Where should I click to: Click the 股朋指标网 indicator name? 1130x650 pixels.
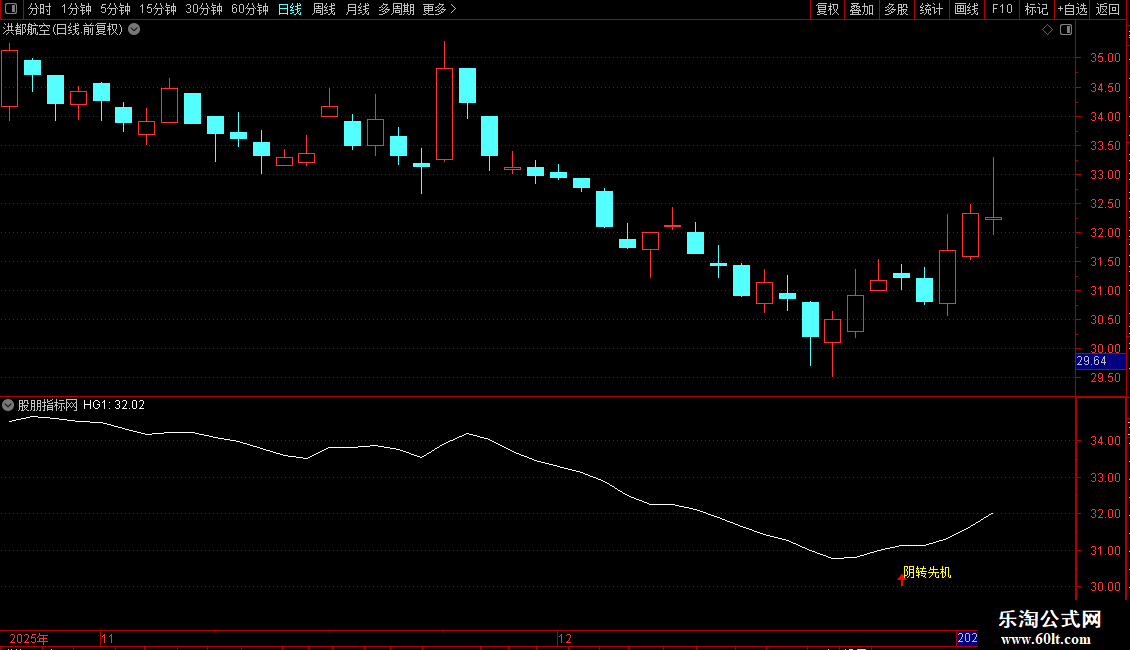(x=48, y=405)
